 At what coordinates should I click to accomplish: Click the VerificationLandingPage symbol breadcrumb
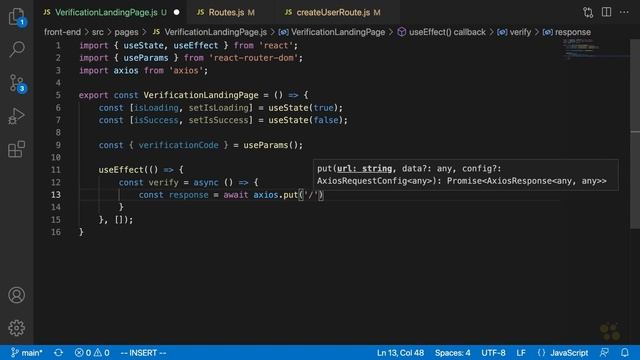pyautogui.click(x=332, y=32)
